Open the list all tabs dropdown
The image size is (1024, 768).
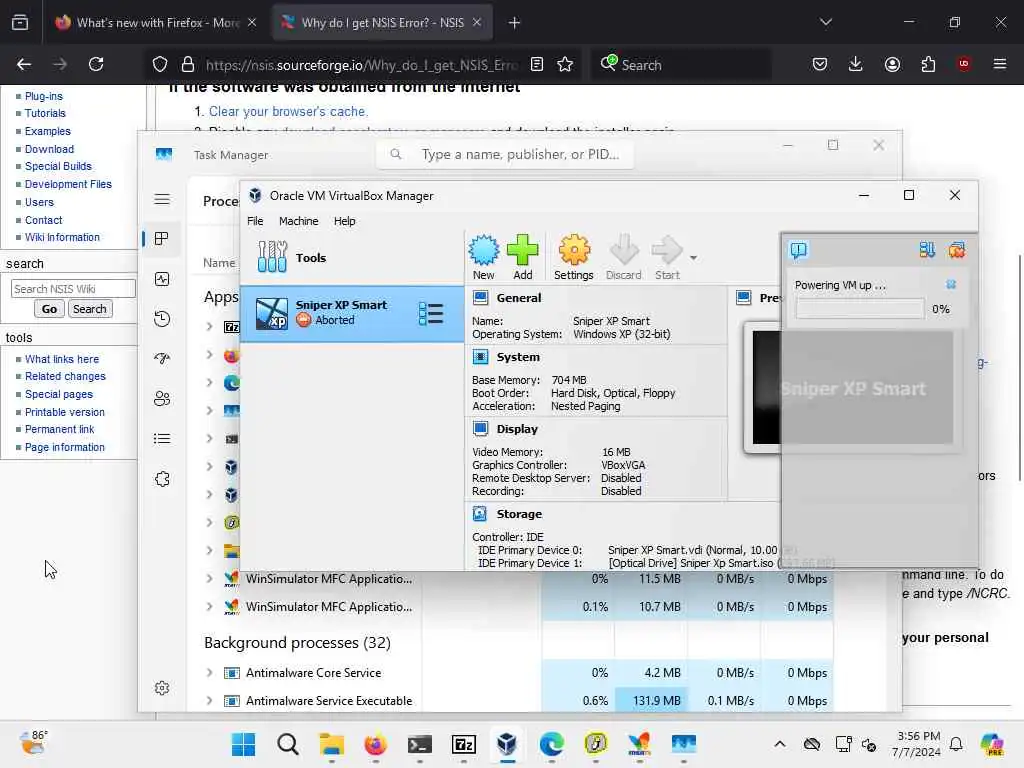(825, 22)
